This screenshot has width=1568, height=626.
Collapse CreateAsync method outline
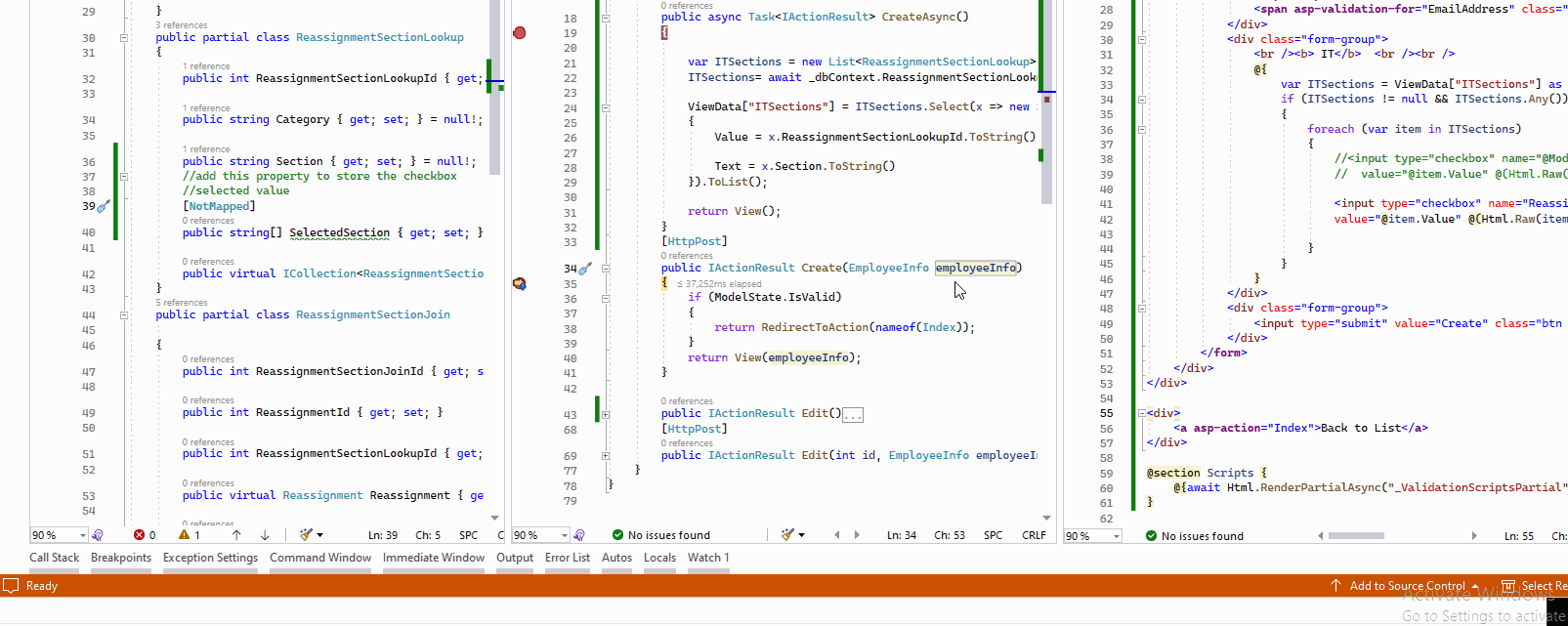coord(606,18)
